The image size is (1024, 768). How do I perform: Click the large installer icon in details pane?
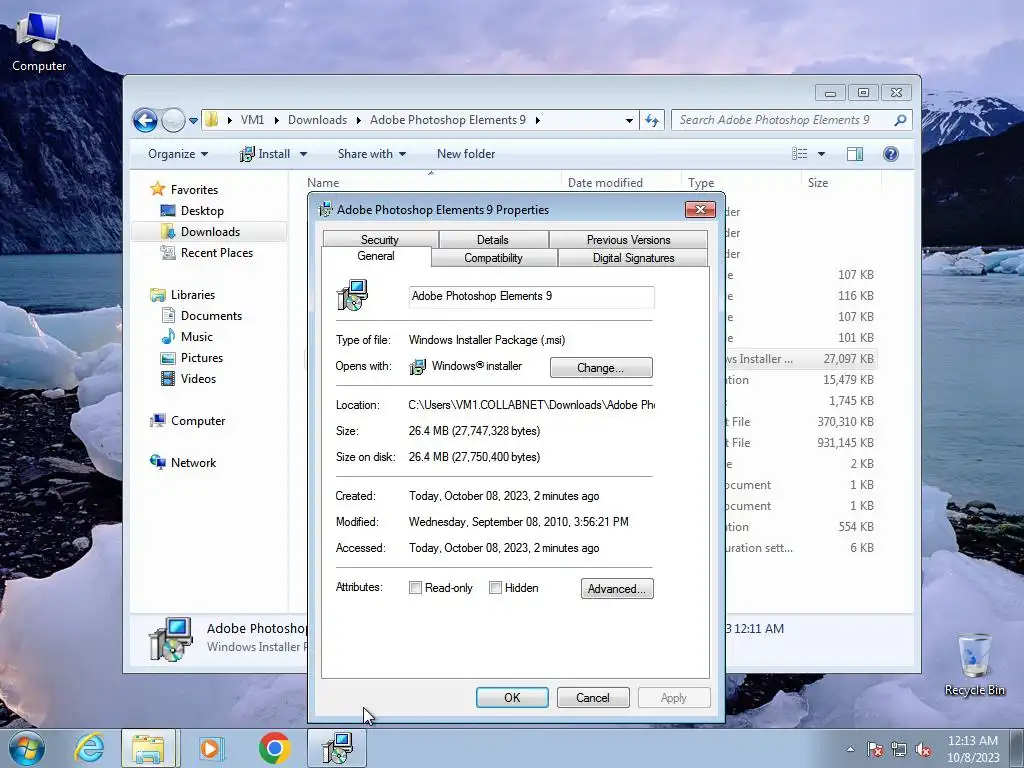pyautogui.click(x=171, y=639)
